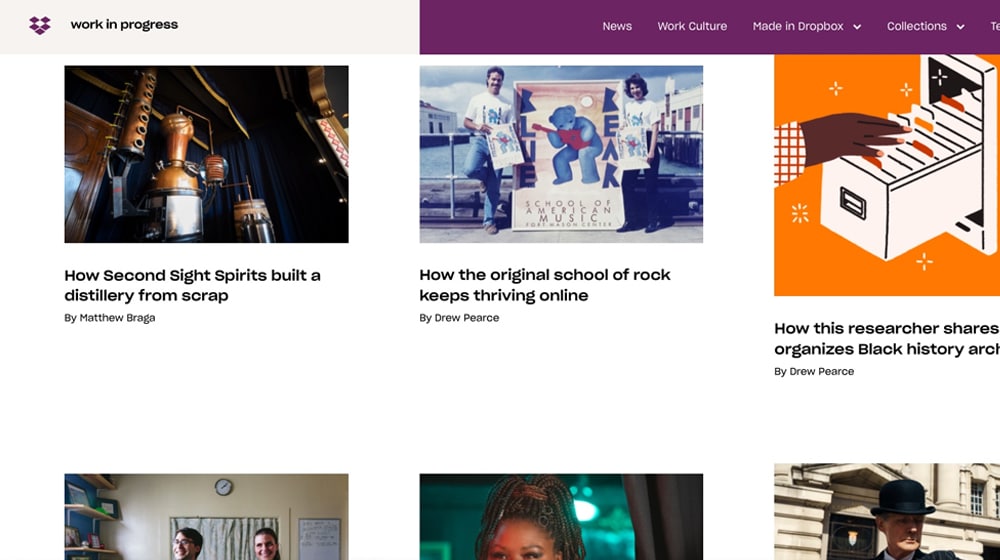
Task: Expand the chevron beside Collections
Action: (x=960, y=27)
